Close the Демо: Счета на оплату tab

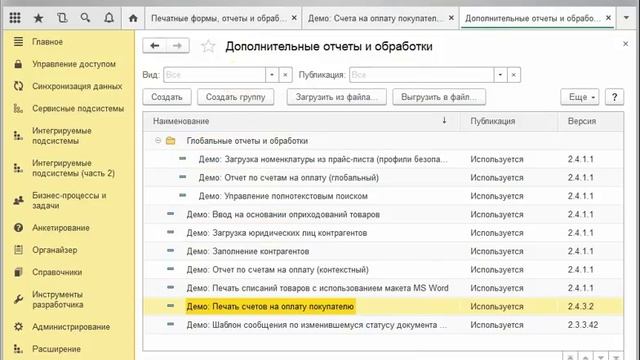(451, 18)
